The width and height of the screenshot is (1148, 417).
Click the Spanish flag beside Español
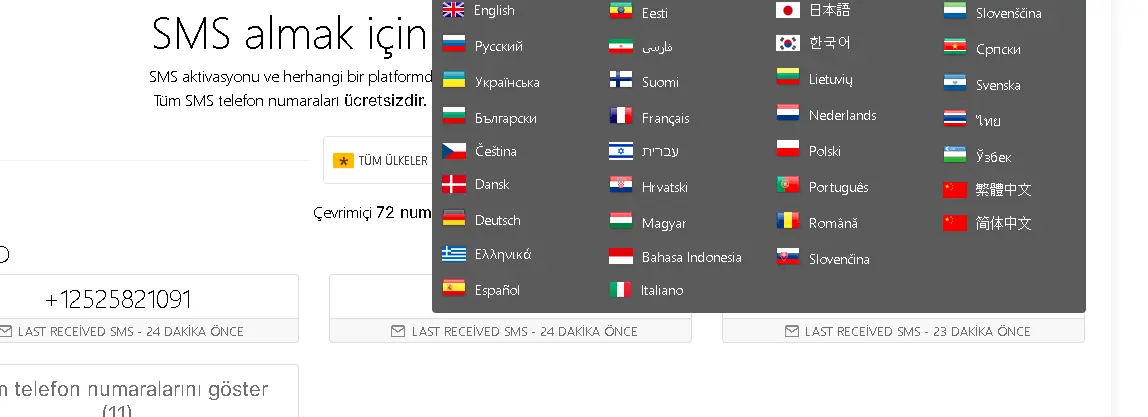tap(454, 288)
